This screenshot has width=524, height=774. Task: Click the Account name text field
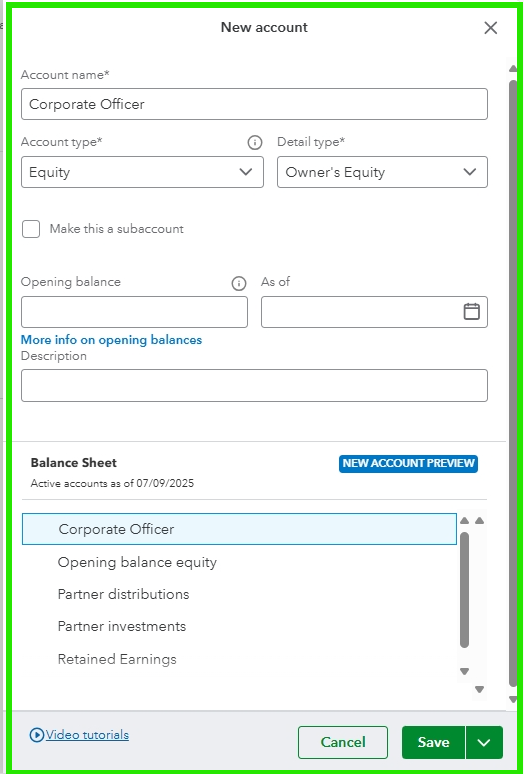[x=254, y=104]
